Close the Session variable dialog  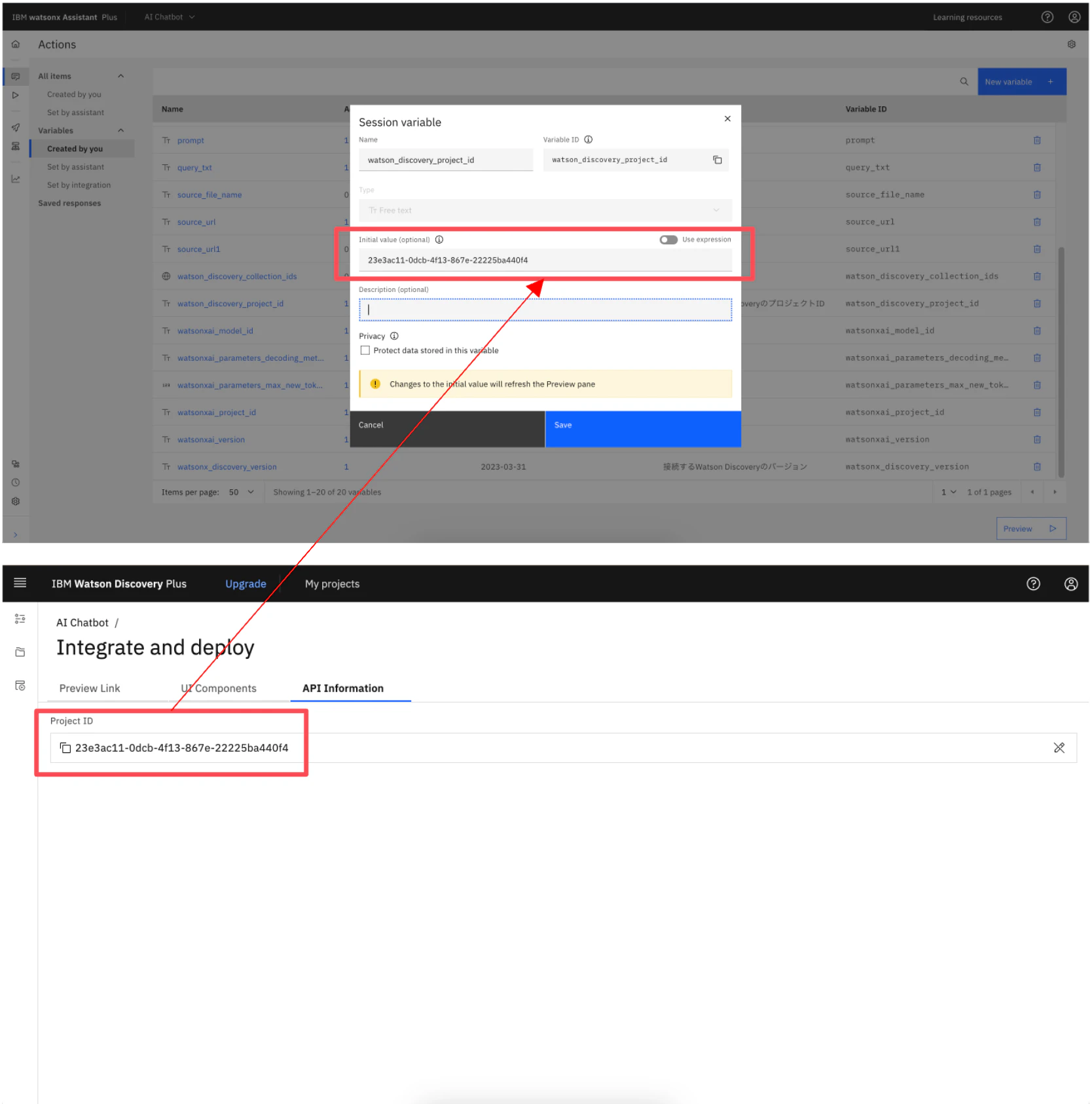[x=727, y=119]
